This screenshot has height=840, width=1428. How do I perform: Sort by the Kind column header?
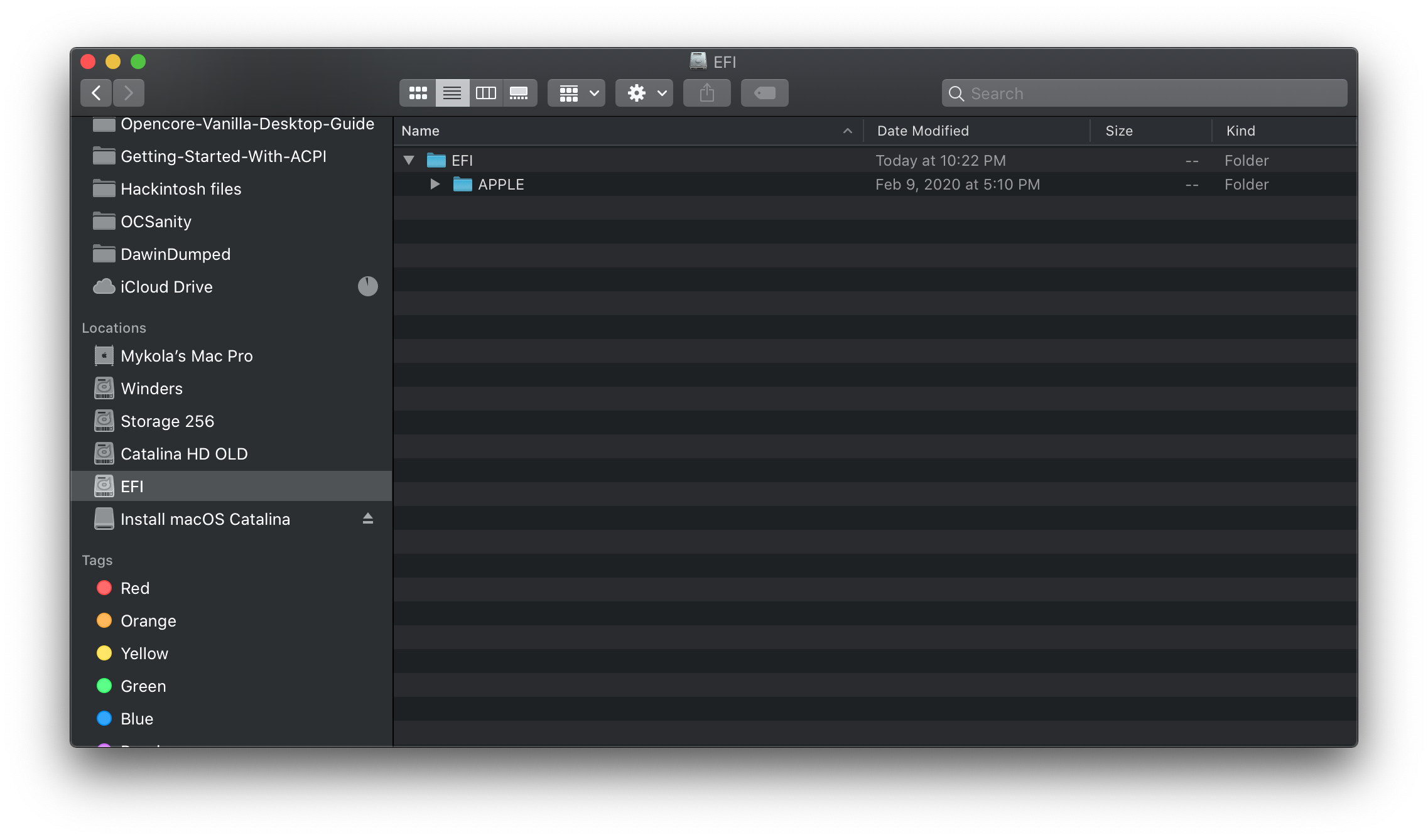click(x=1240, y=131)
